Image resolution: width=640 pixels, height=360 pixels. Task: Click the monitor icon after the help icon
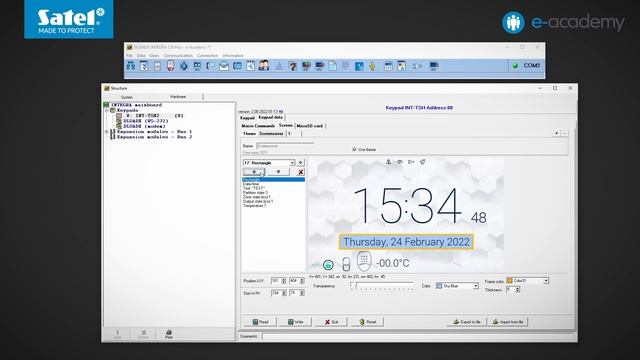coord(306,66)
